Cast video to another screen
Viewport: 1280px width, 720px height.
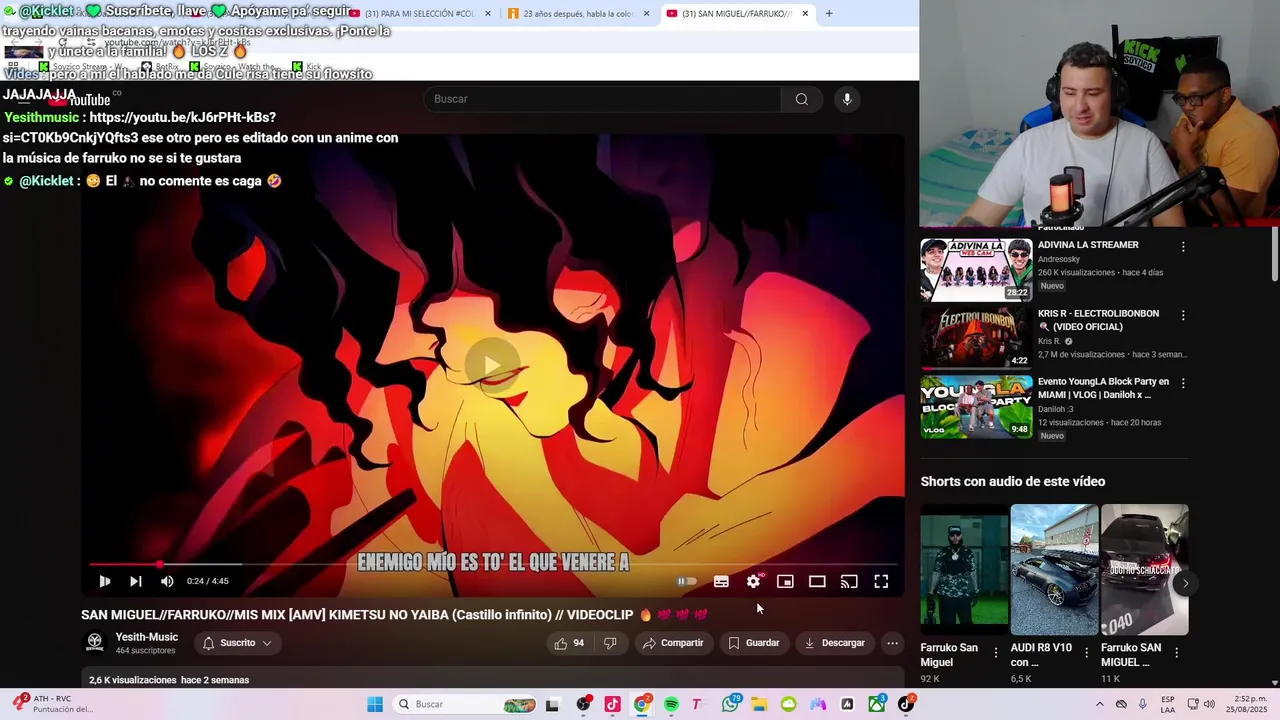point(849,581)
